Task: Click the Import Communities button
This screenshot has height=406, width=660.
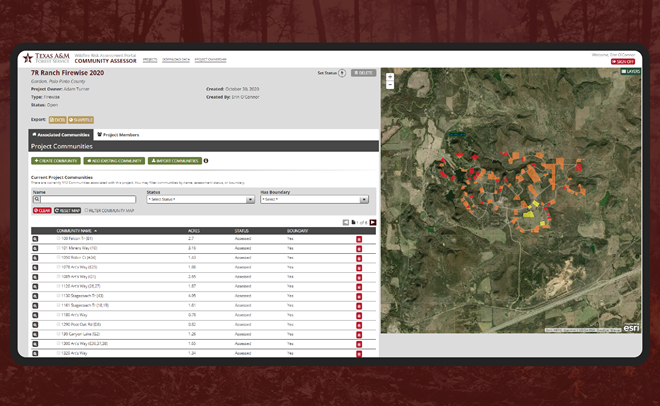Action: pyautogui.click(x=175, y=161)
